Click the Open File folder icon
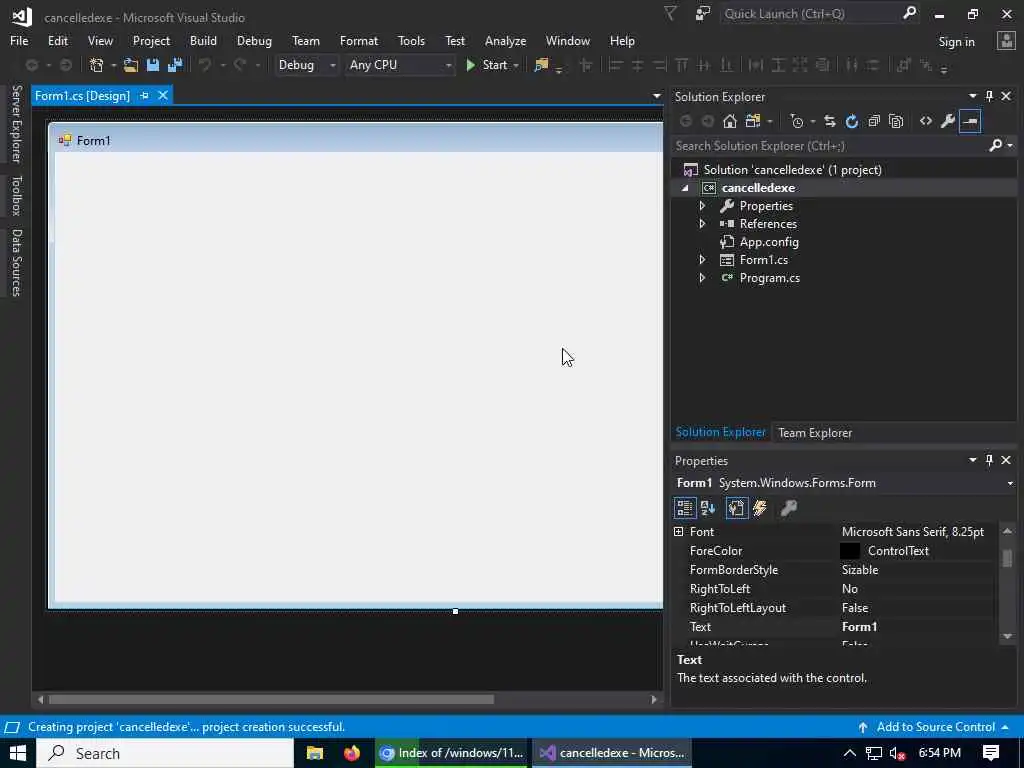Image resolution: width=1024 pixels, height=768 pixels. 131,65
